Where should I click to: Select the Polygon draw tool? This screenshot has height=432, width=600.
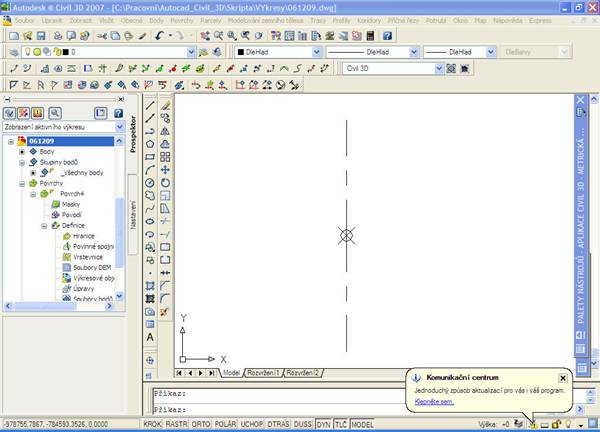pyautogui.click(x=150, y=144)
